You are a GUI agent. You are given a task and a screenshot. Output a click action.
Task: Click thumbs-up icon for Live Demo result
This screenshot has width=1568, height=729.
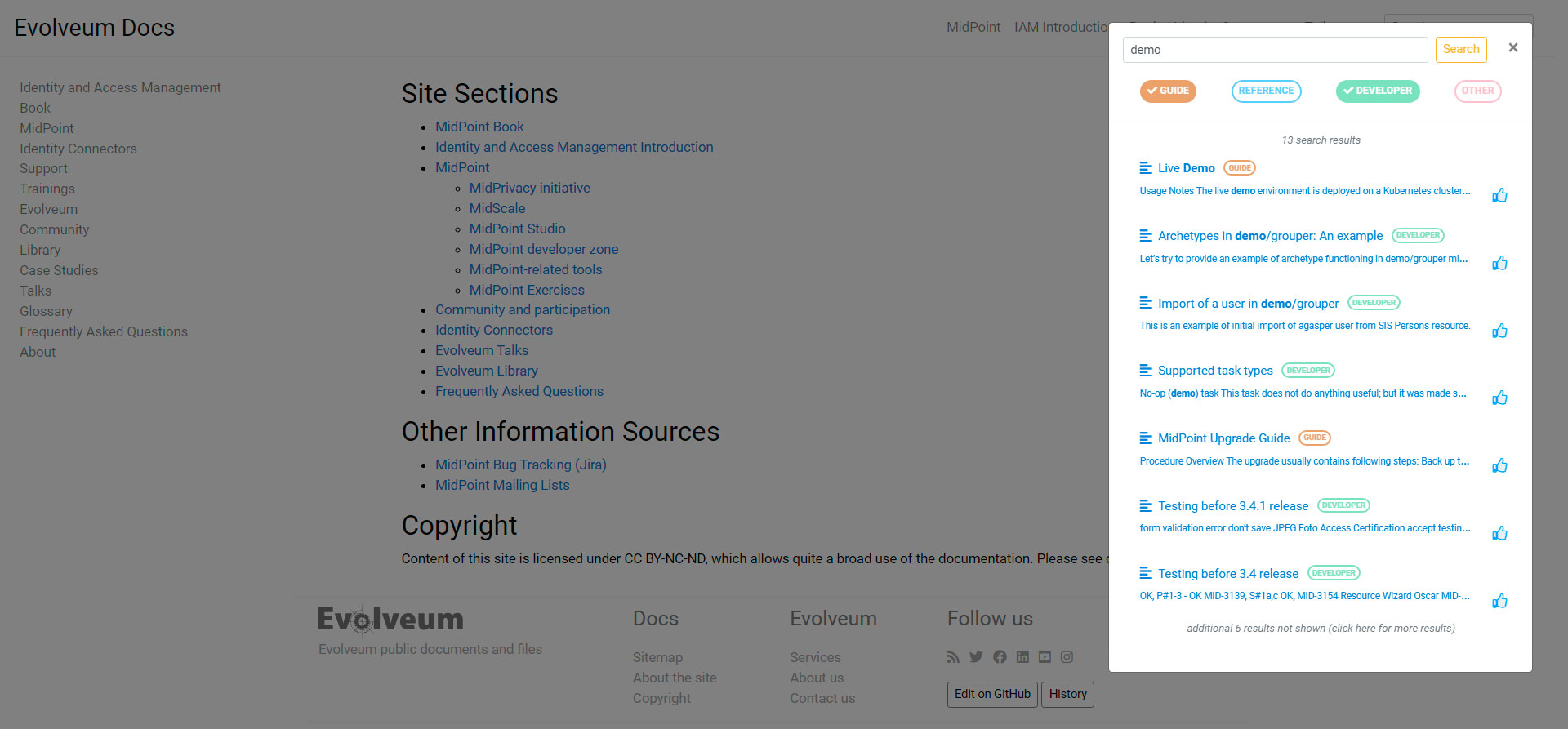pos(1499,195)
